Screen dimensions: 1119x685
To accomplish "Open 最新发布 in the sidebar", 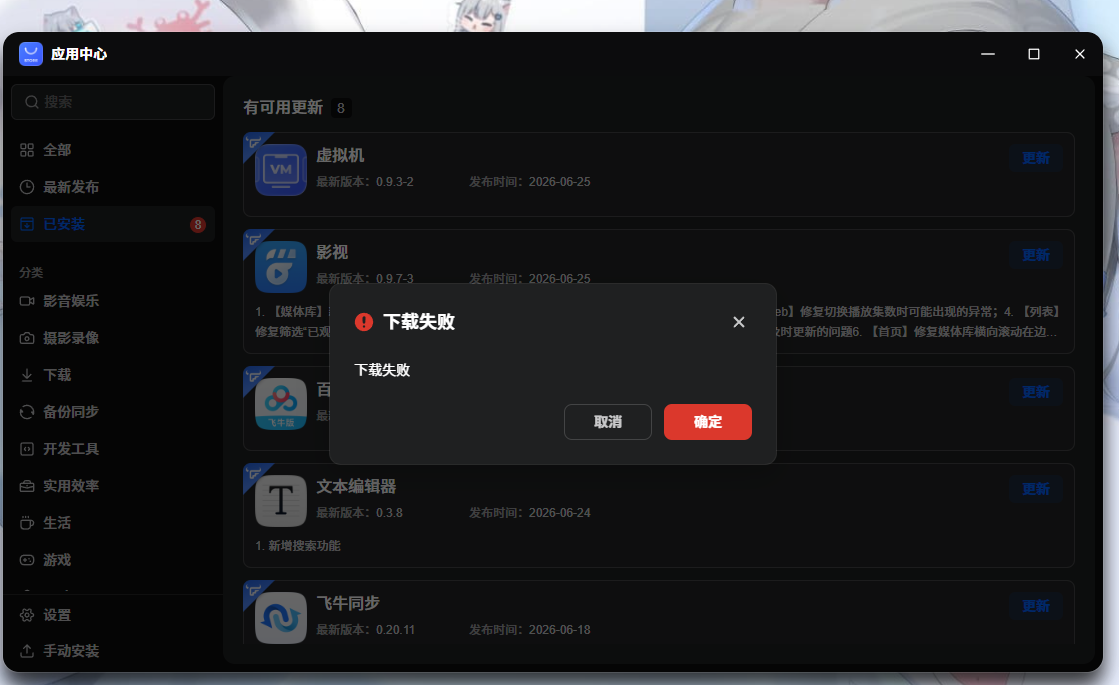I will coord(113,187).
